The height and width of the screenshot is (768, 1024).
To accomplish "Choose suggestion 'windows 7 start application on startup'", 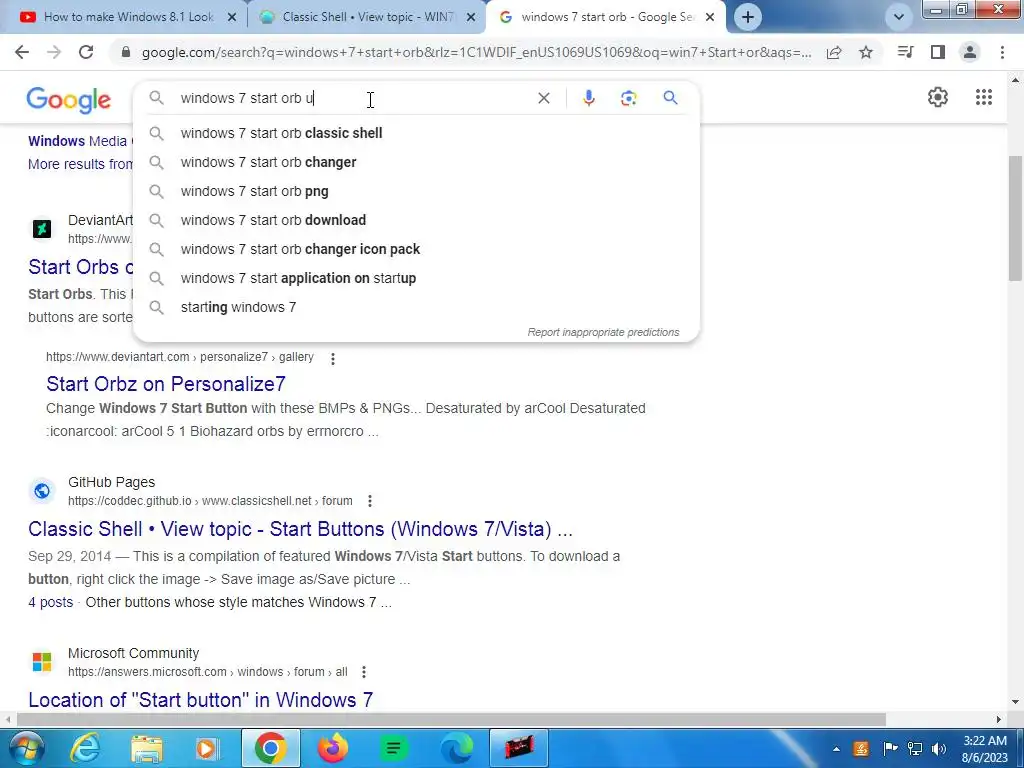I will [x=416, y=278].
